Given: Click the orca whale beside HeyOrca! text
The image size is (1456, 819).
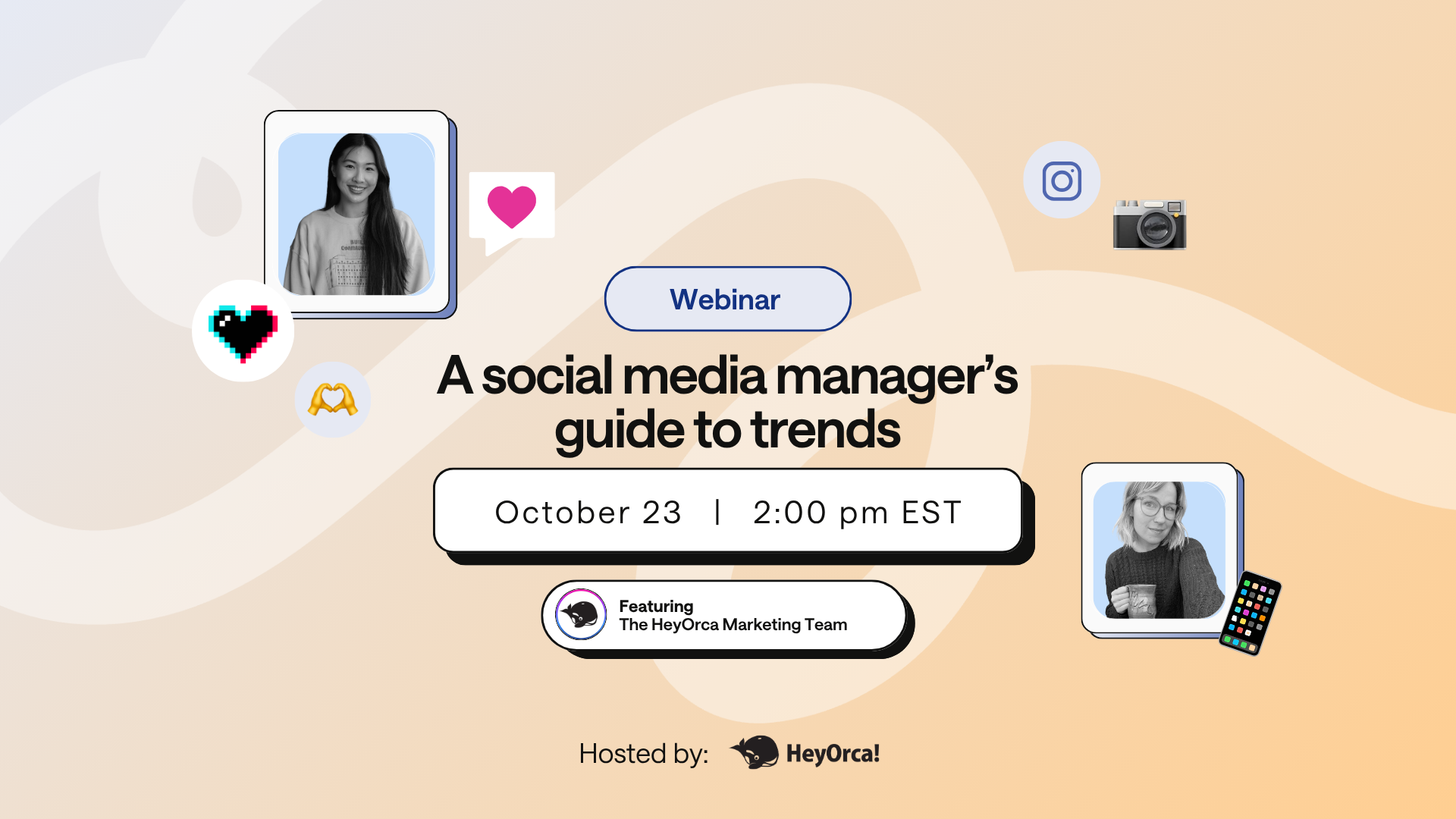Looking at the screenshot, I should click(755, 752).
